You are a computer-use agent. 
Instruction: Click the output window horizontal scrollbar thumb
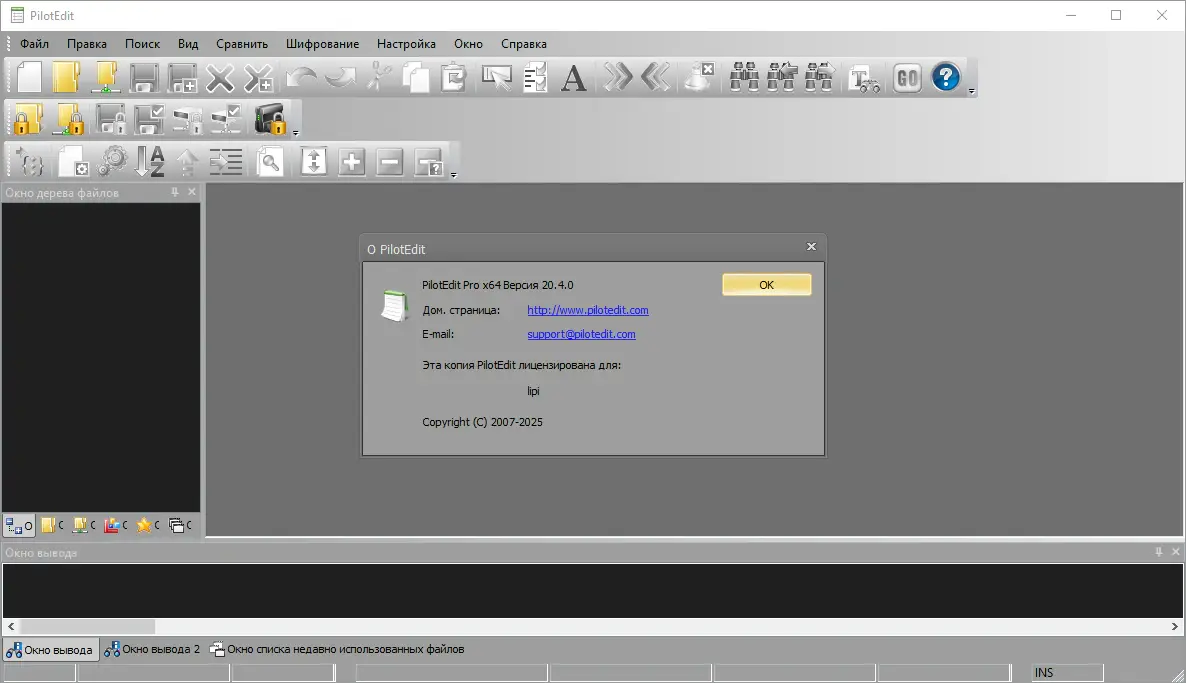[x=88, y=626]
